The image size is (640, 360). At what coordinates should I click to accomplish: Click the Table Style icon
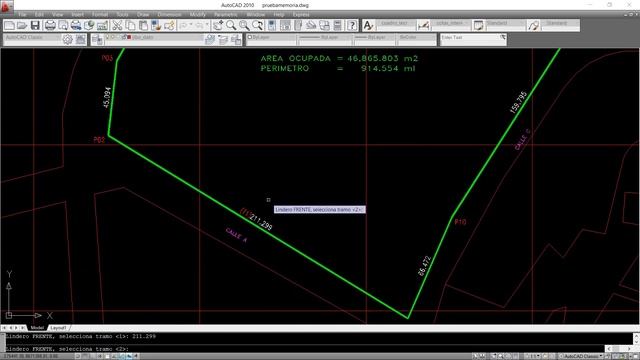(x=478, y=26)
